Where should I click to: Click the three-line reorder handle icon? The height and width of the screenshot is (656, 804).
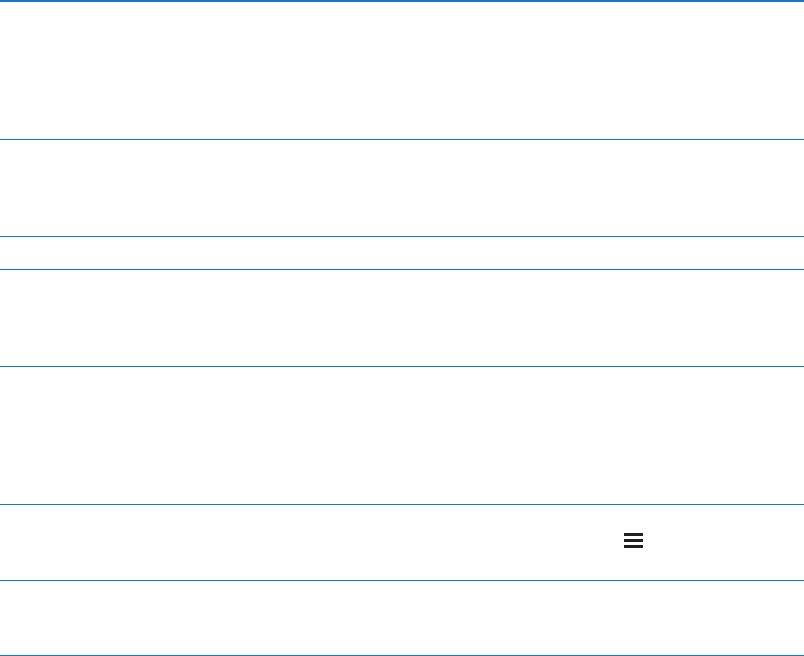[632, 541]
